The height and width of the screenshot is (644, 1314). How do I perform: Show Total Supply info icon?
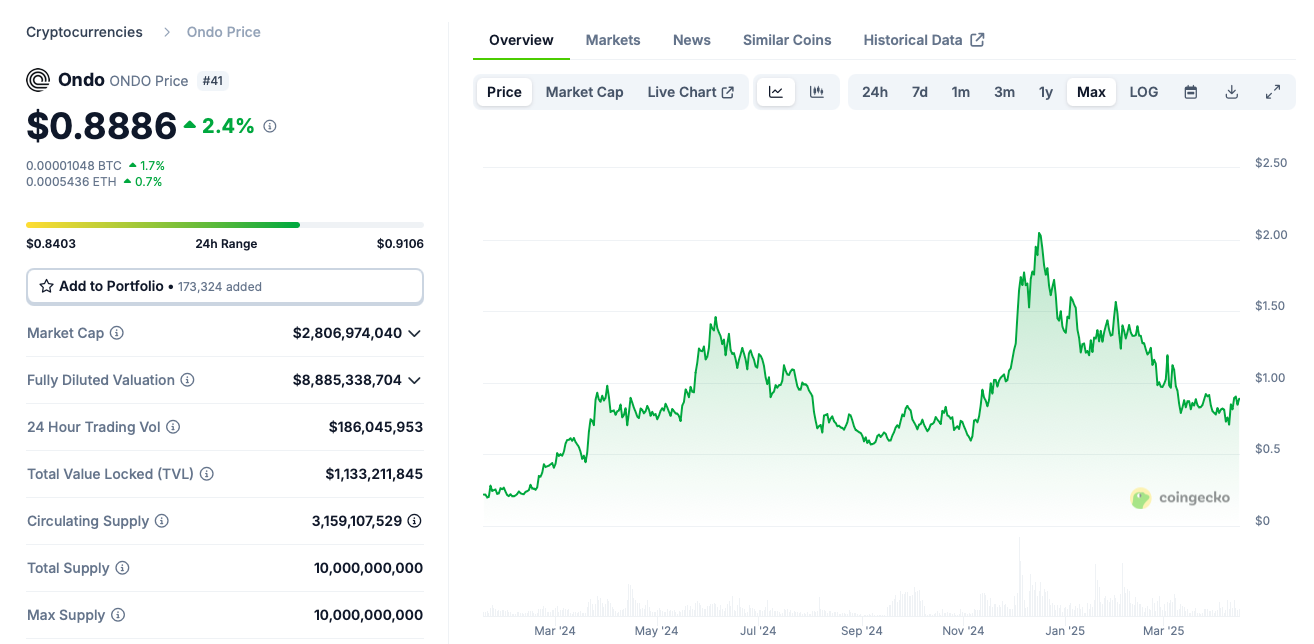tap(122, 568)
